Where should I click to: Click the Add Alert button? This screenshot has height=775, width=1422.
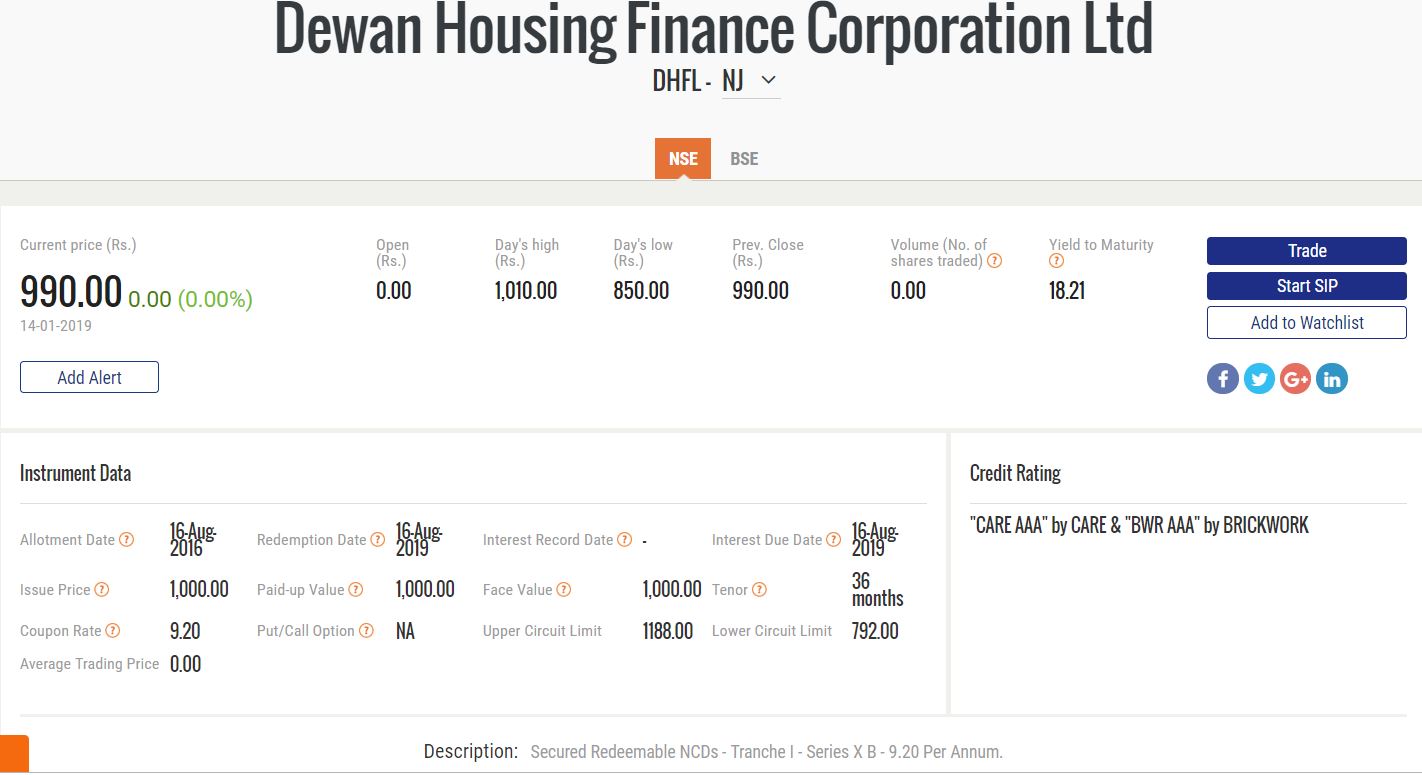(89, 377)
